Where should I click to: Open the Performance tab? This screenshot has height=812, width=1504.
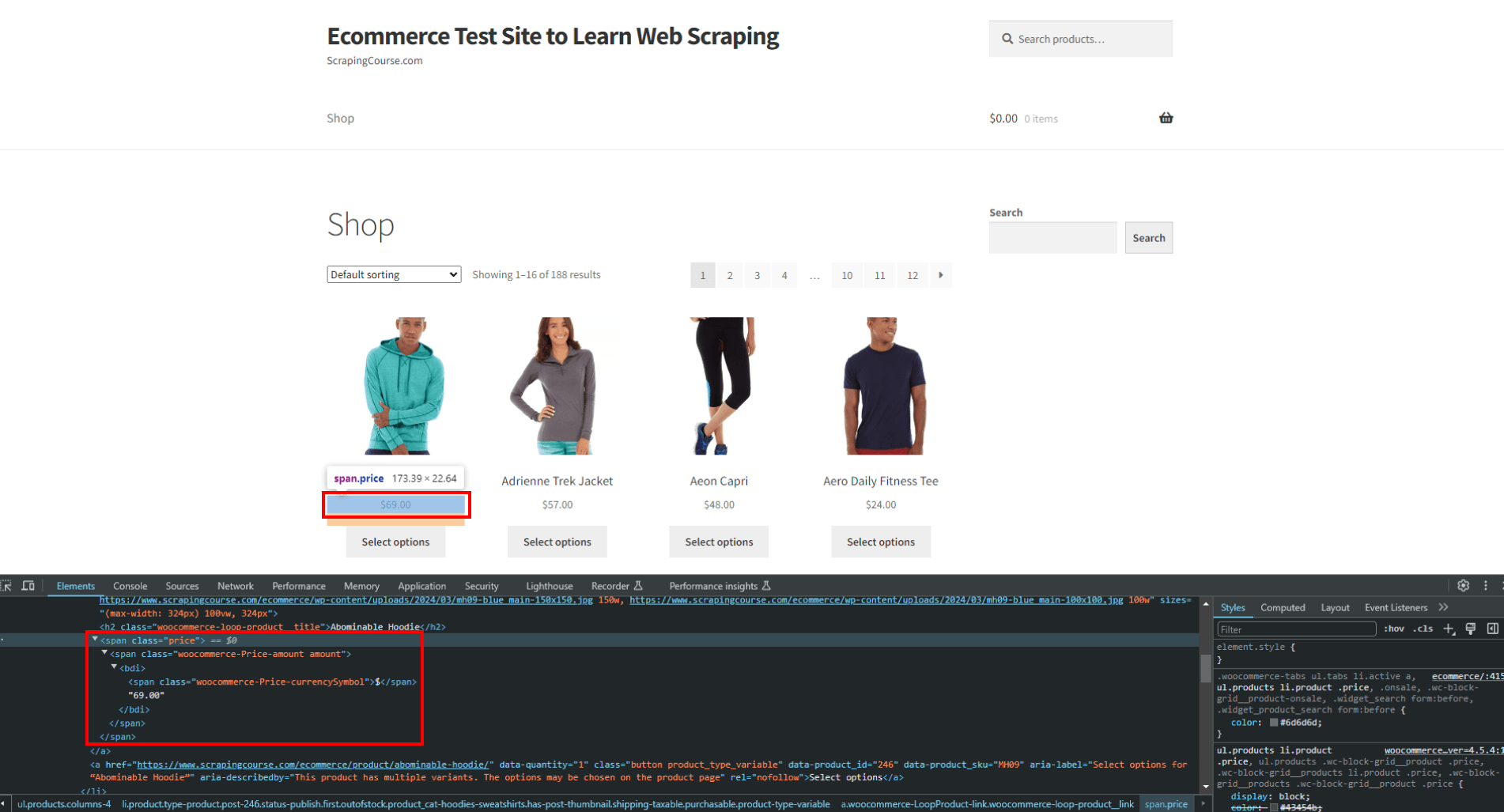[299, 586]
